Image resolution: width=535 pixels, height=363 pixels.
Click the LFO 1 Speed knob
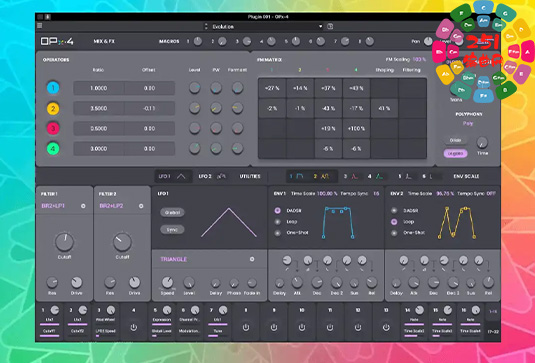[167, 282]
